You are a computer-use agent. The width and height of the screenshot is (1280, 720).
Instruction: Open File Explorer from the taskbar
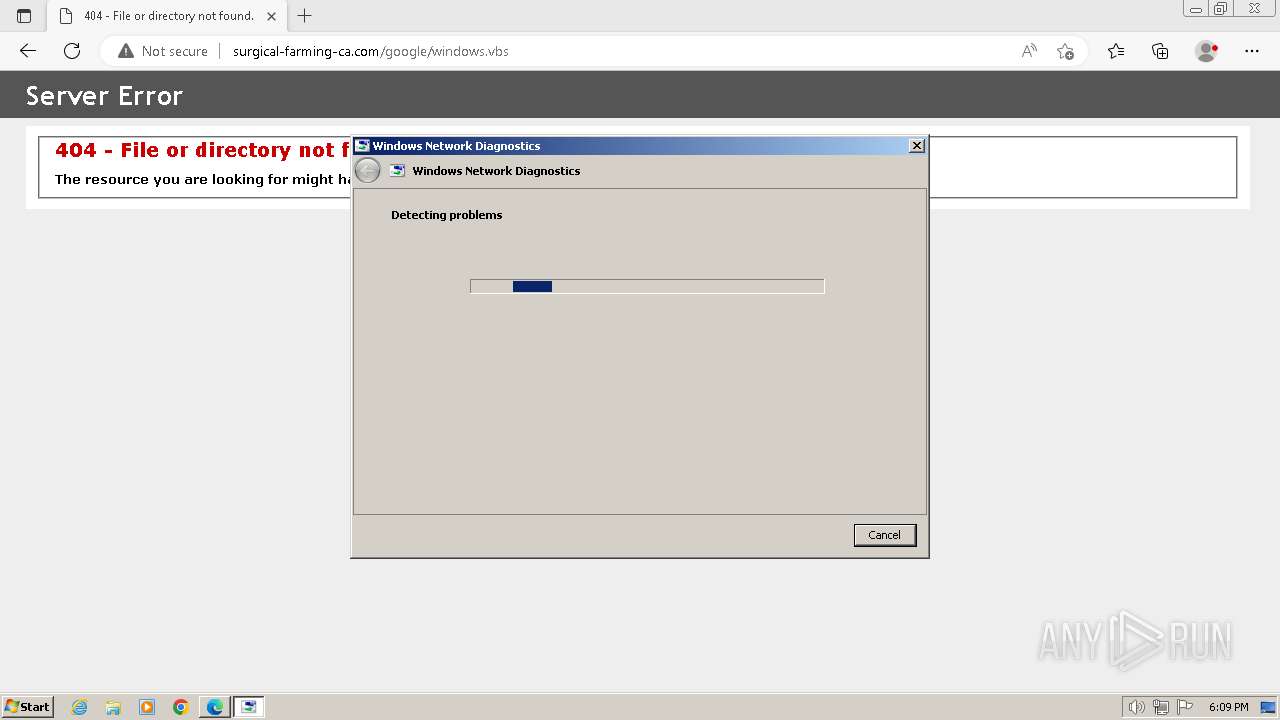pyautogui.click(x=113, y=707)
